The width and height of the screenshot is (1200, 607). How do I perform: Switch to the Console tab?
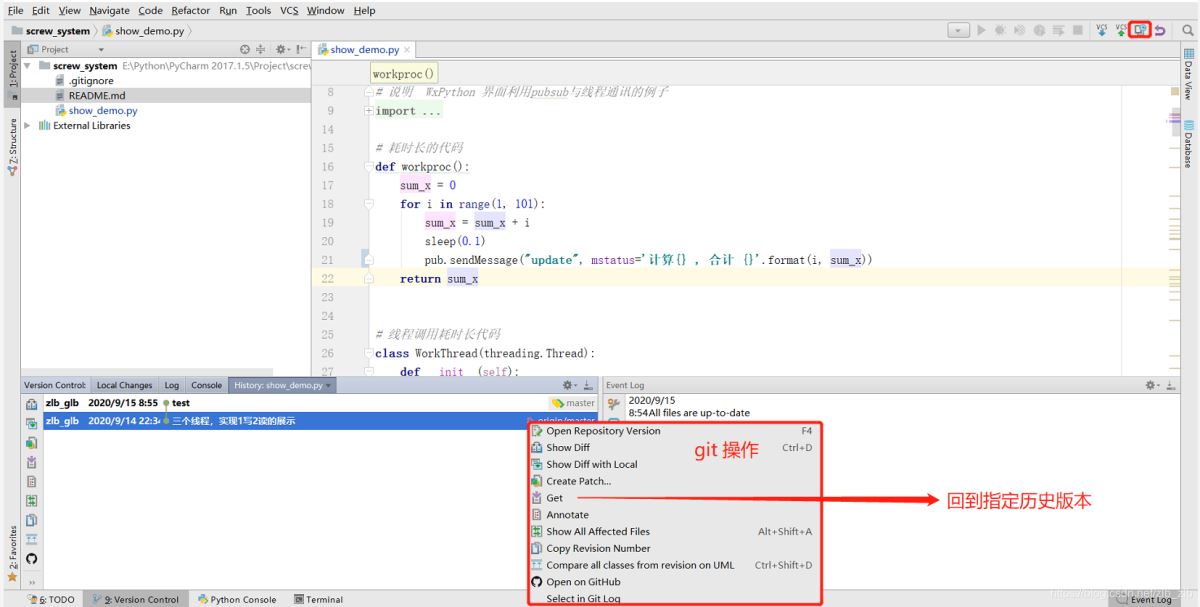207,385
